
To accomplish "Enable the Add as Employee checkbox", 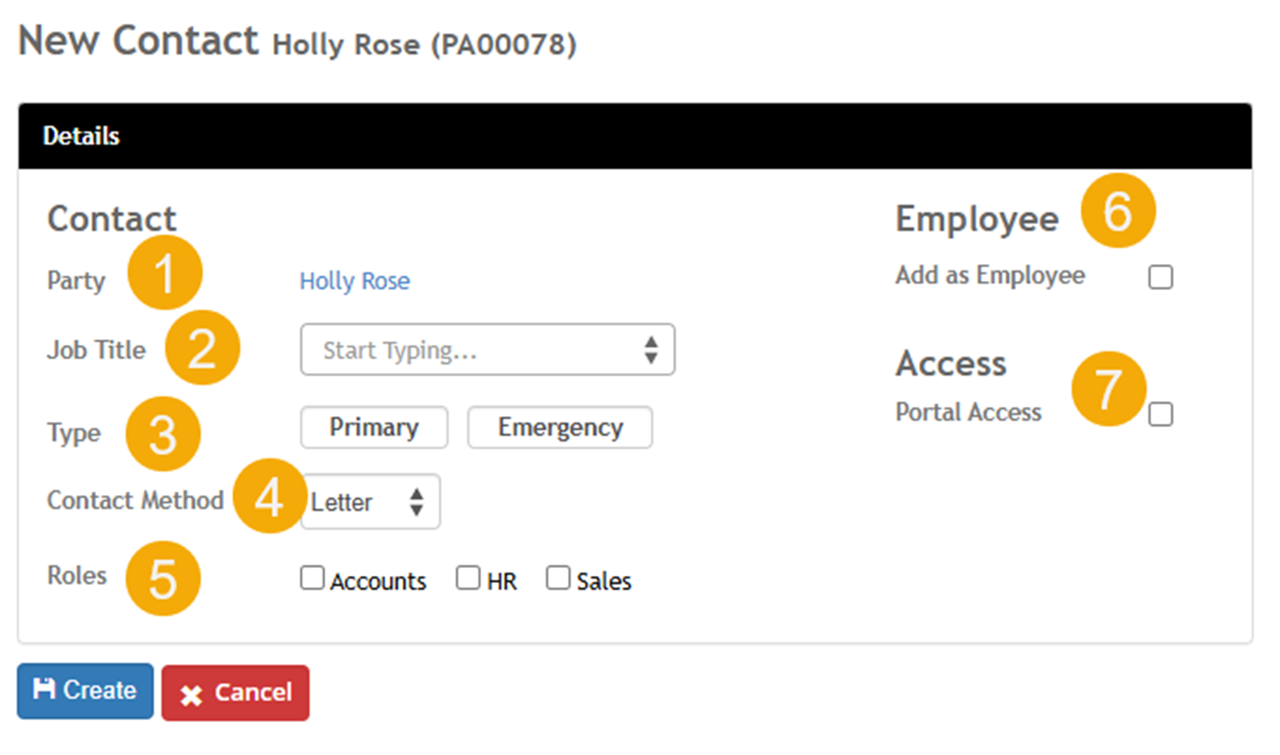I will 1161,277.
